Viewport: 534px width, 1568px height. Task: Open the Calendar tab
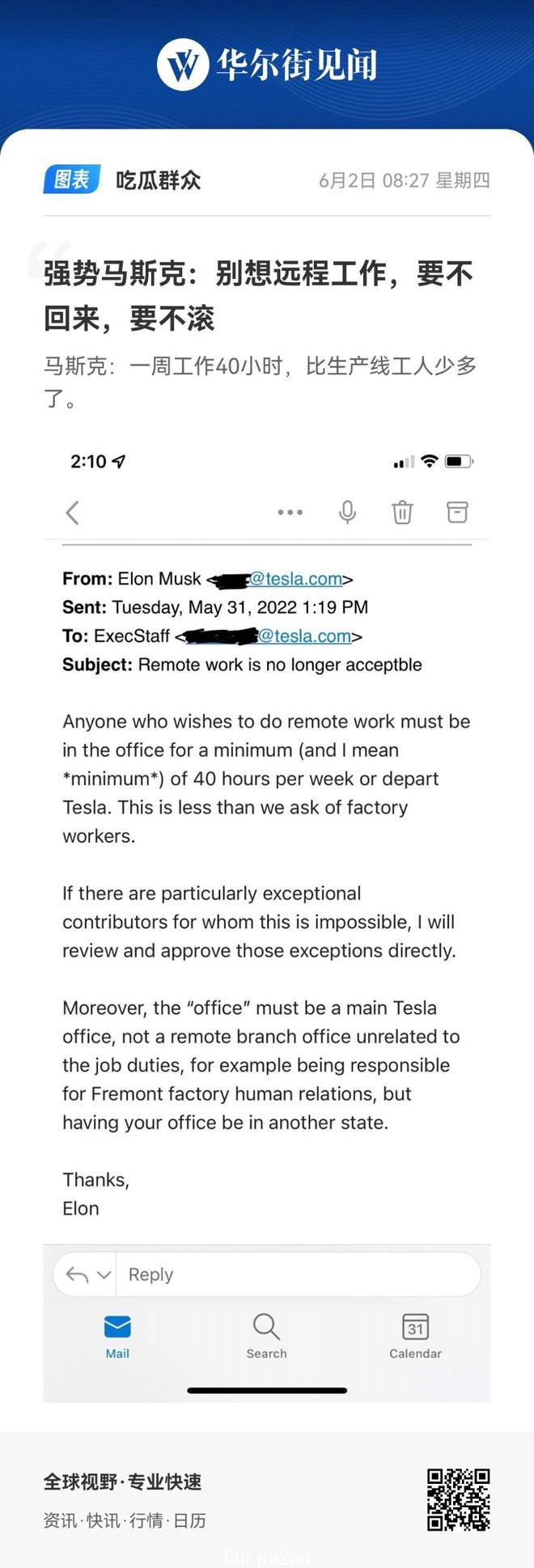(x=415, y=1337)
